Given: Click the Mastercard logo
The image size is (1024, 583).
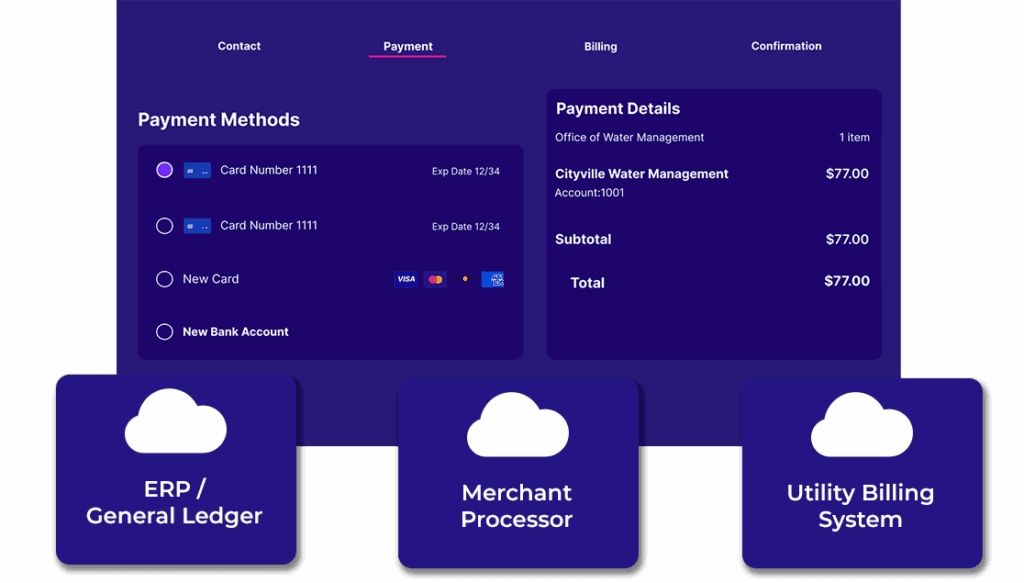Looking at the screenshot, I should [435, 280].
